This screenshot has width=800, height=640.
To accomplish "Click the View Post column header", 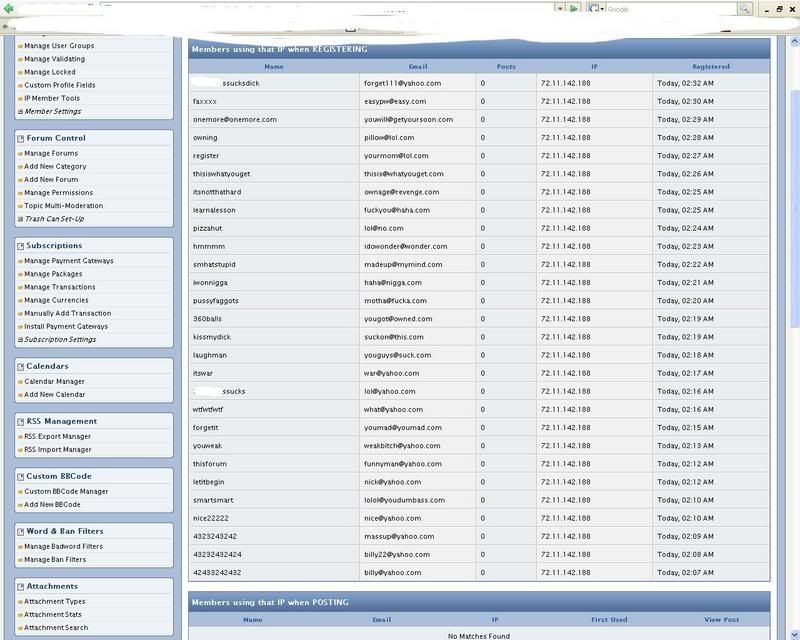I will click(721, 620).
